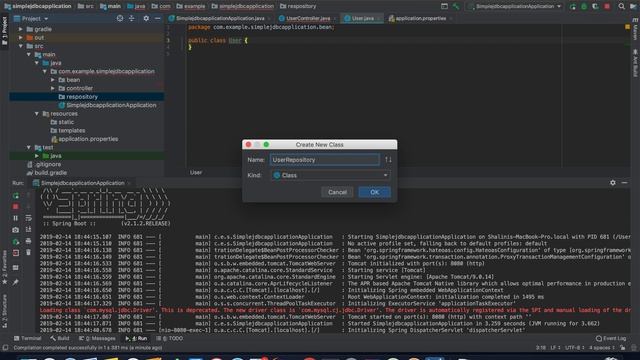Click UTF-8 encoding in status bar
Viewport: 640px width, 360px height.
click(x=575, y=348)
